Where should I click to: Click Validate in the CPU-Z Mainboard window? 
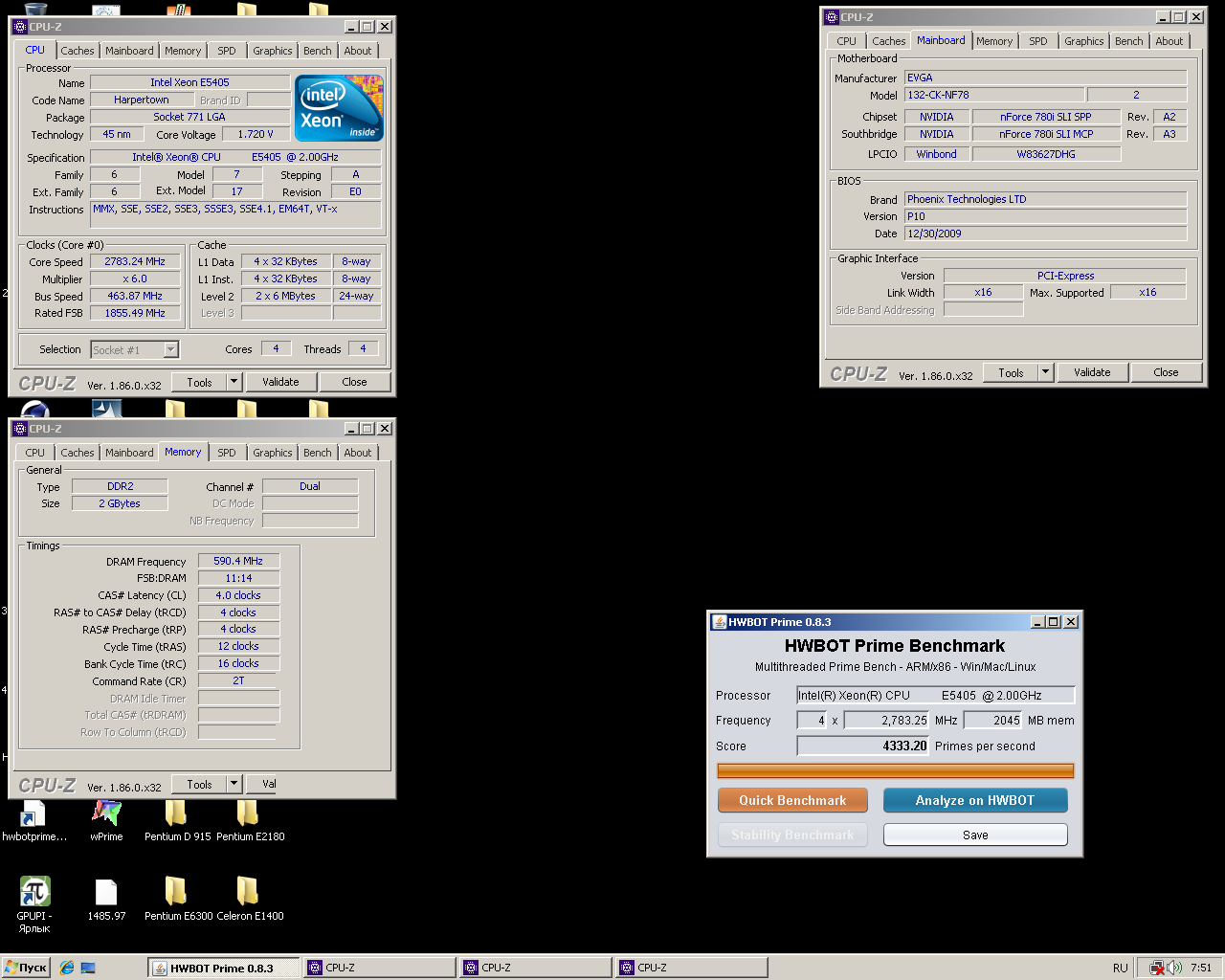[x=1092, y=372]
